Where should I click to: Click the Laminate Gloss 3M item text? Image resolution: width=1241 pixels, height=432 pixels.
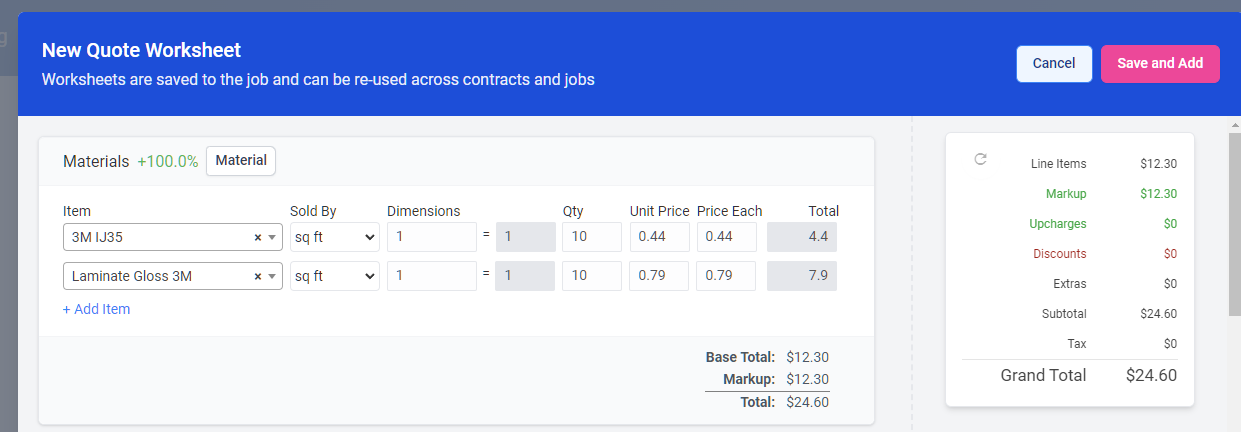(x=132, y=277)
